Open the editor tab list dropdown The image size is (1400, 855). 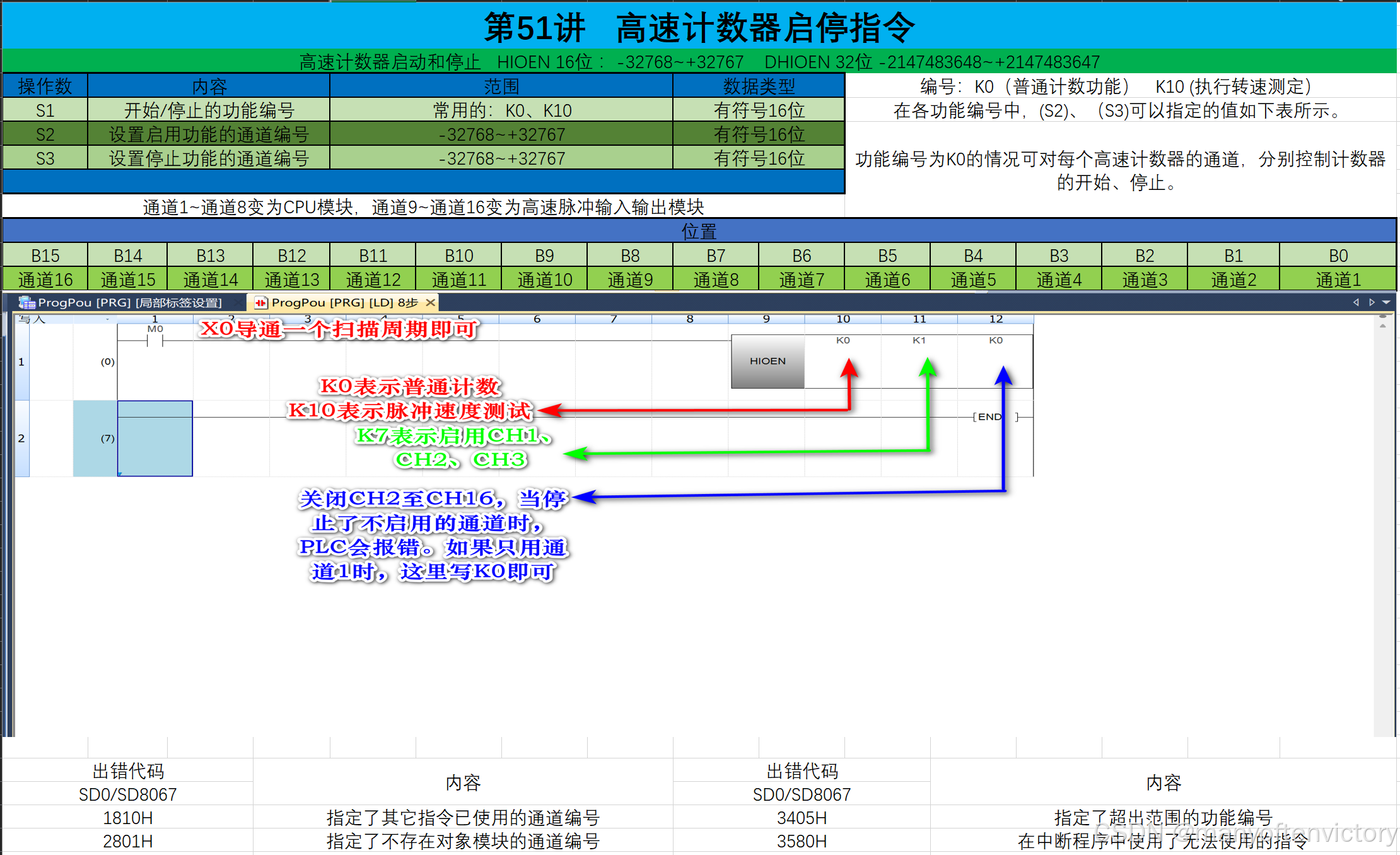click(1386, 302)
